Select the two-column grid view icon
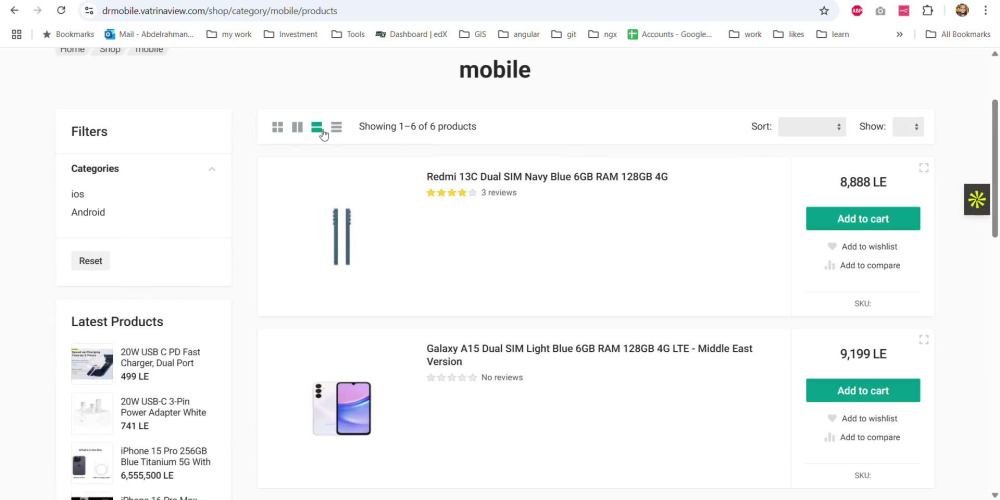Viewport: 1000px width, 500px height. (x=297, y=127)
